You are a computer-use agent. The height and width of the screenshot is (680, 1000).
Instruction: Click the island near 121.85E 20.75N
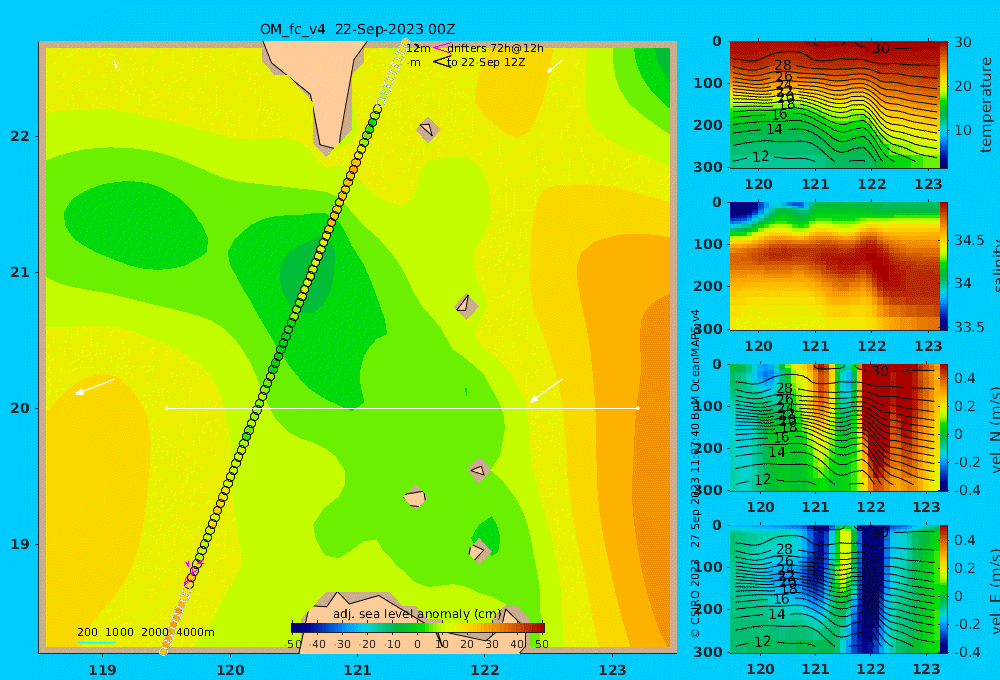466,305
